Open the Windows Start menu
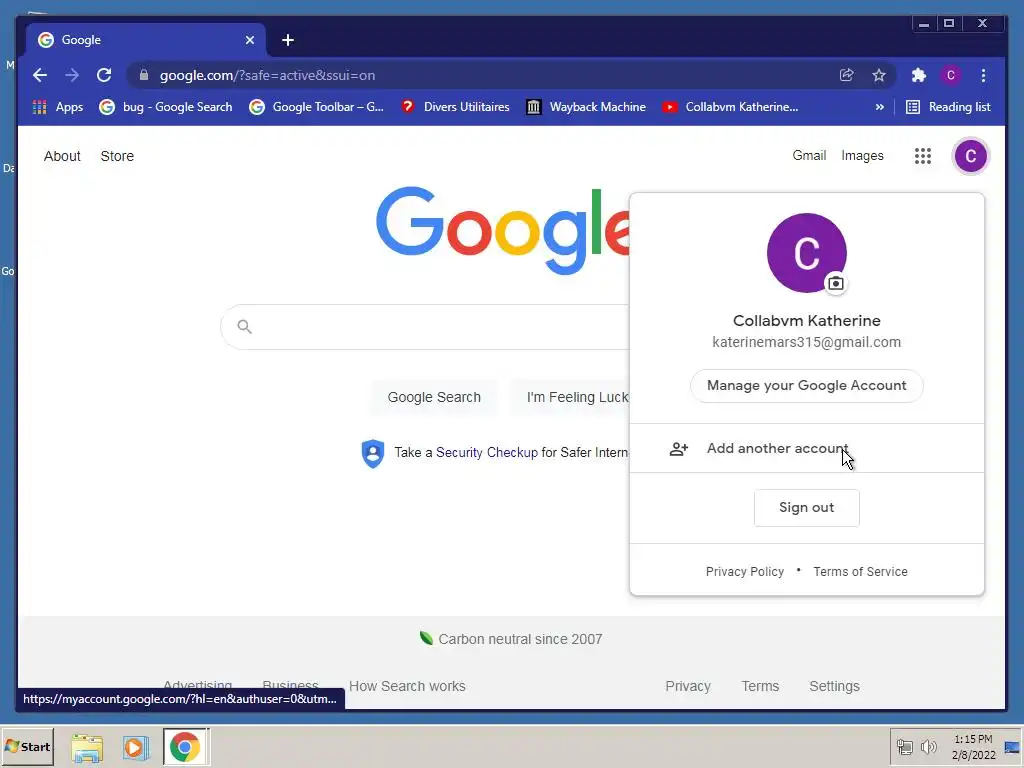This screenshot has height=768, width=1024. point(27,746)
